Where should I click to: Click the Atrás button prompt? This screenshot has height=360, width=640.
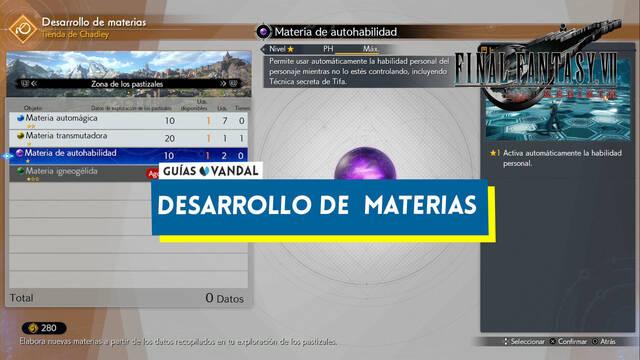point(604,342)
